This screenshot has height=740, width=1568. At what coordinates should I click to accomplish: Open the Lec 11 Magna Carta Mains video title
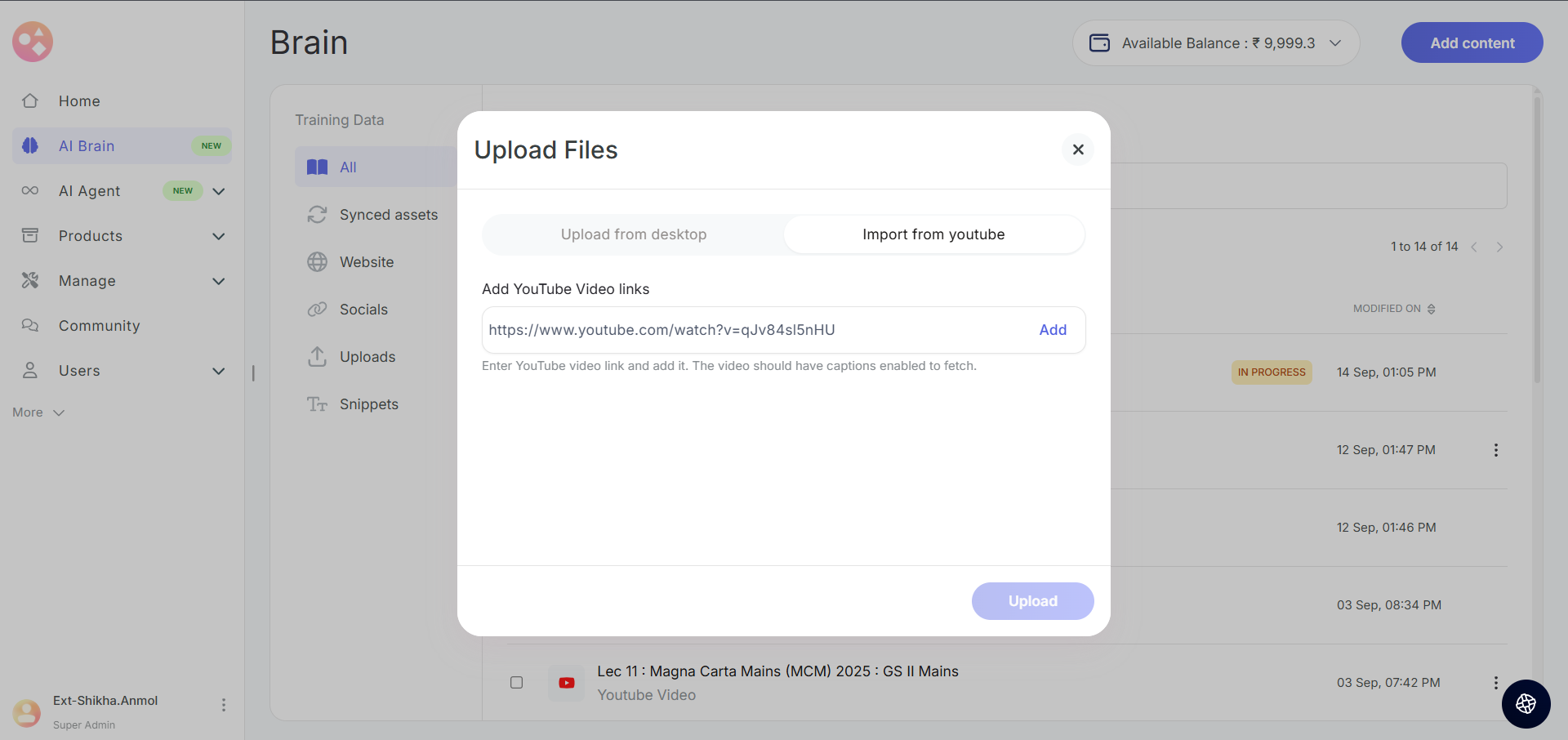point(777,671)
